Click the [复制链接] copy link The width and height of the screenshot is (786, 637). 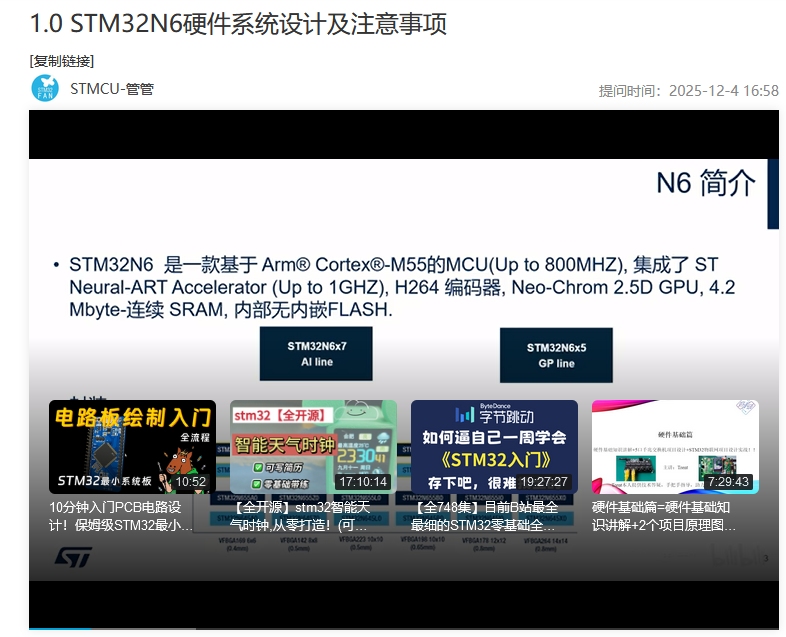point(62,61)
